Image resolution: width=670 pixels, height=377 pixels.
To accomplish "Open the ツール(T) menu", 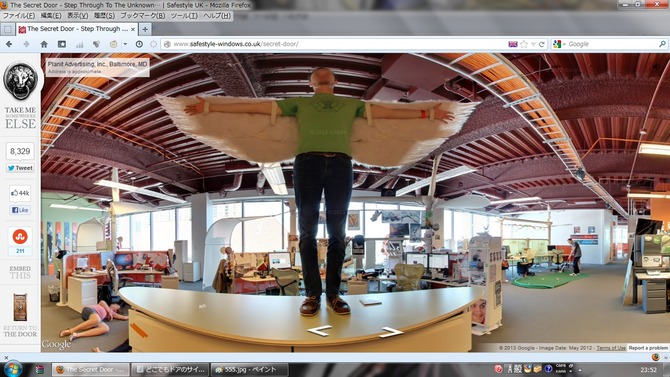I will coord(184,15).
